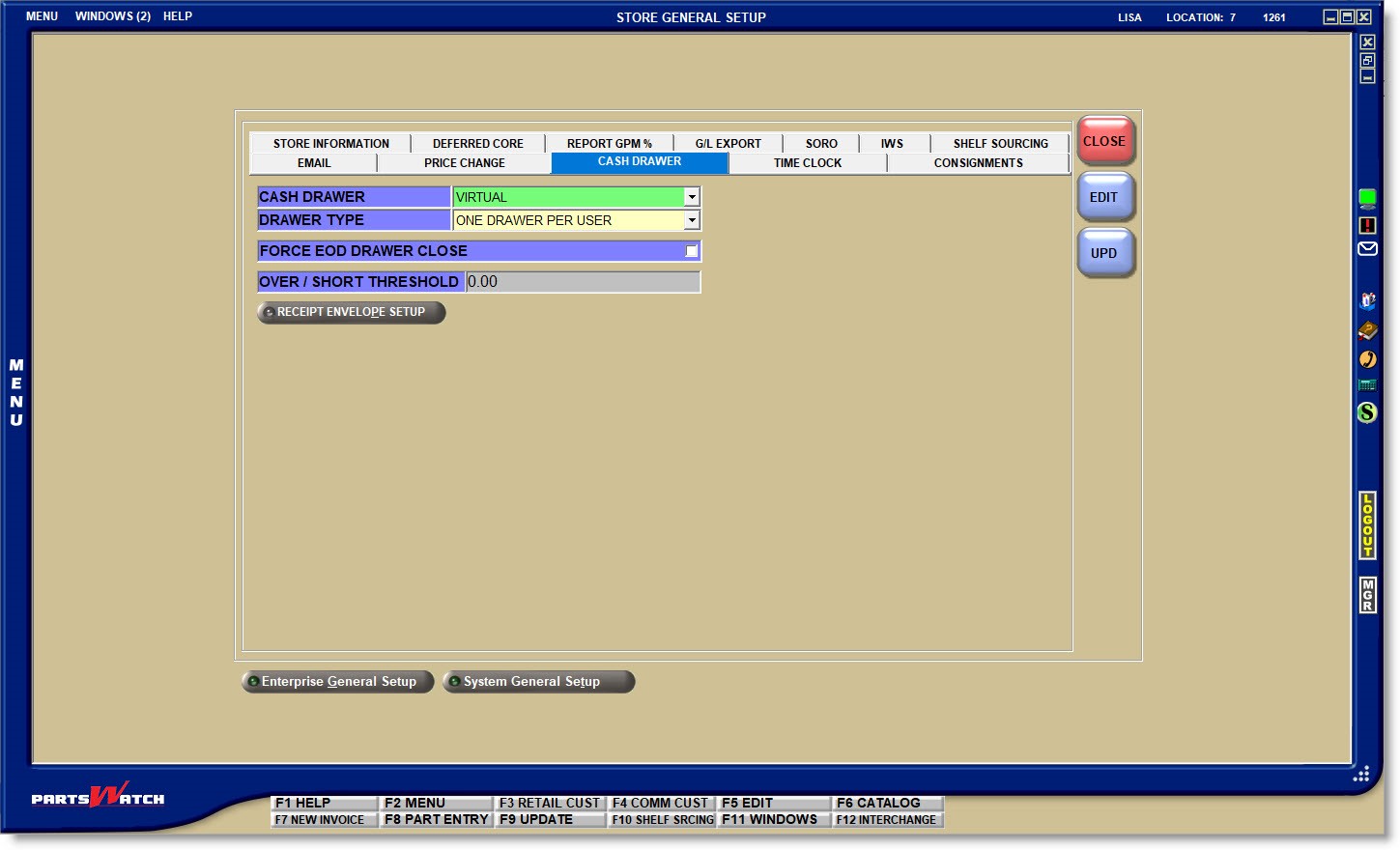Switch to the Time Clock tab
Viewport: 1400px width, 850px height.
pyautogui.click(x=807, y=163)
